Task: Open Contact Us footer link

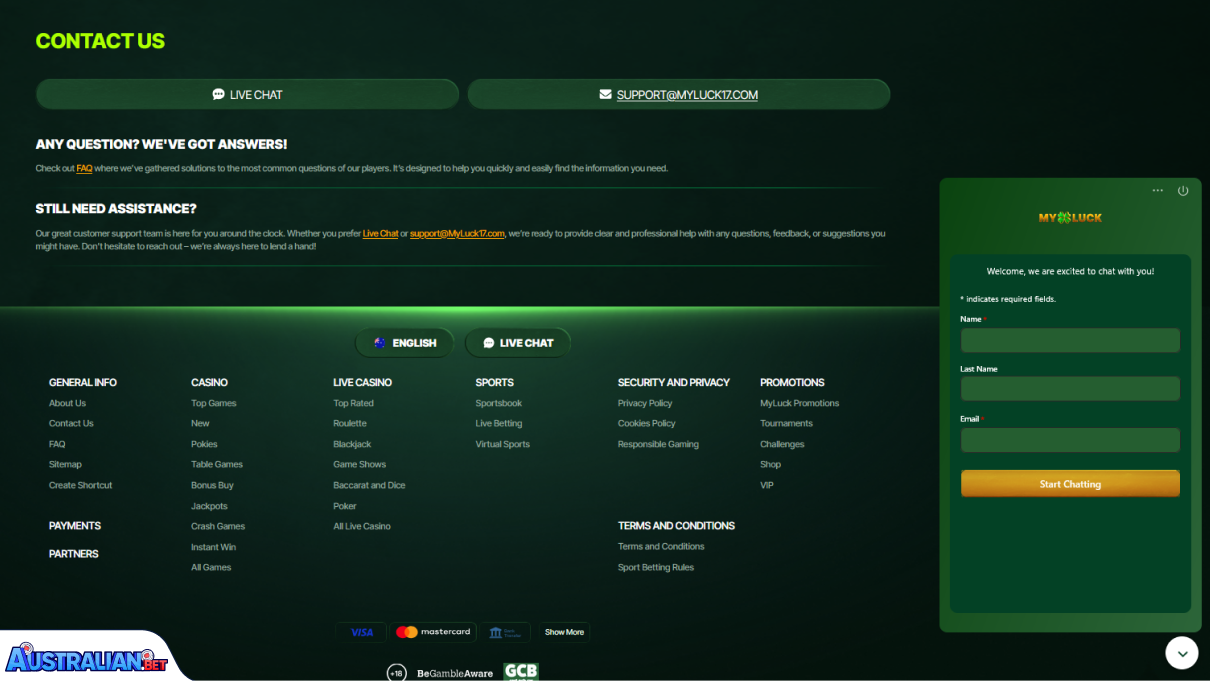Action: 71,423
